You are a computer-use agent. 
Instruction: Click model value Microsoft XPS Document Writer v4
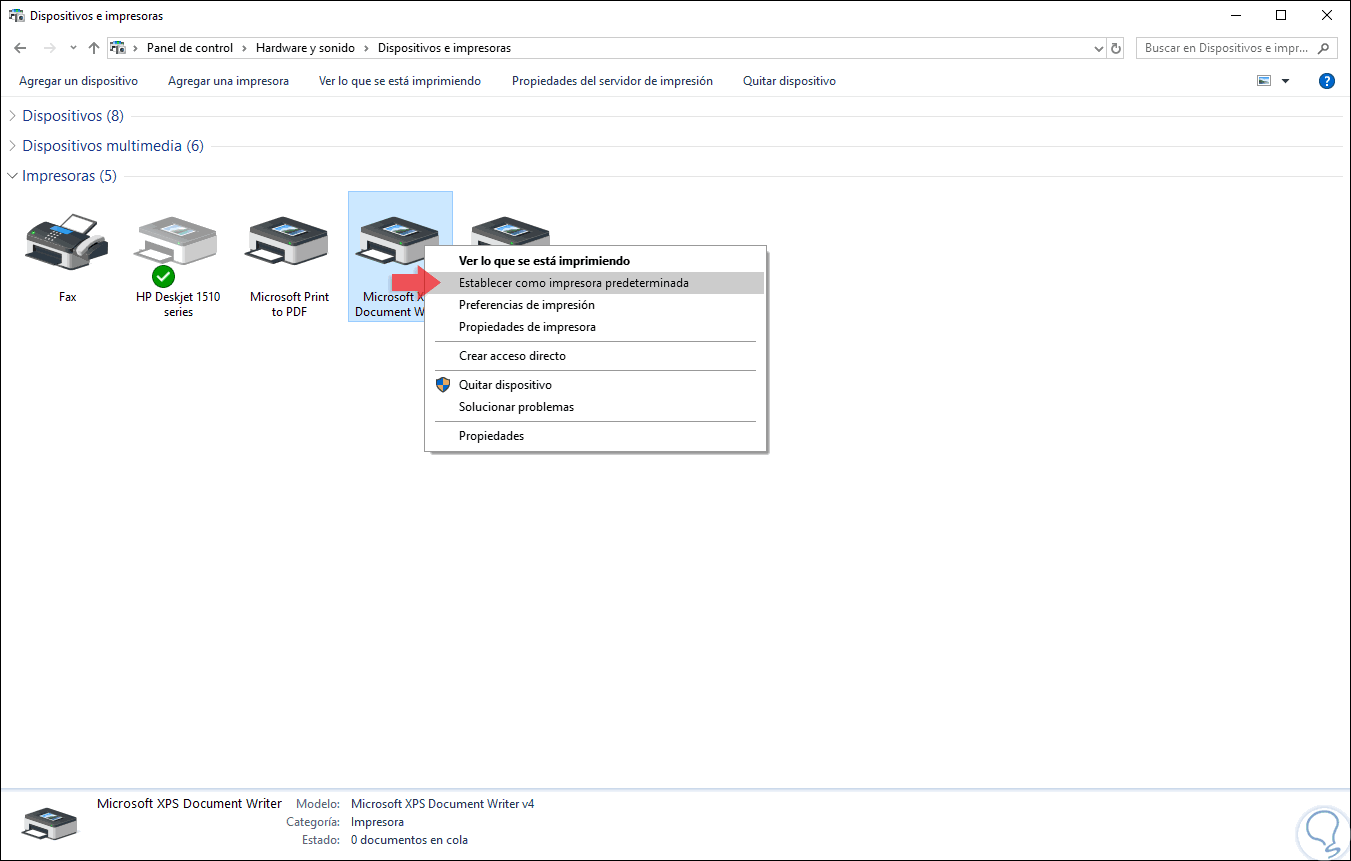[443, 804]
